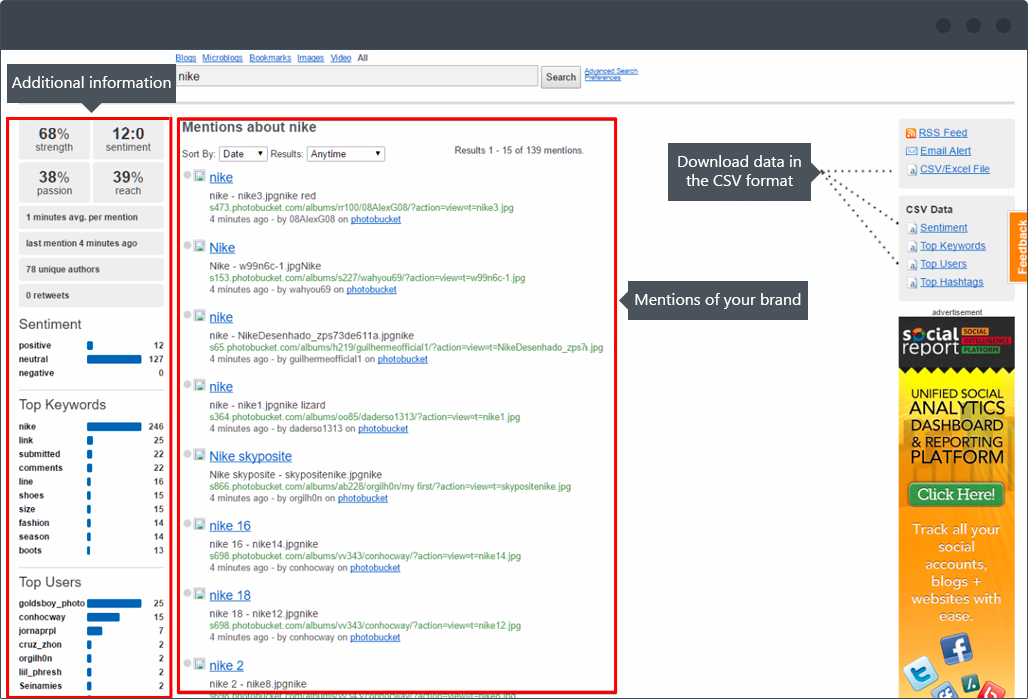Click the blue bar for goldsboy_photo user
Image resolution: width=1028 pixels, height=700 pixels.
114,603
